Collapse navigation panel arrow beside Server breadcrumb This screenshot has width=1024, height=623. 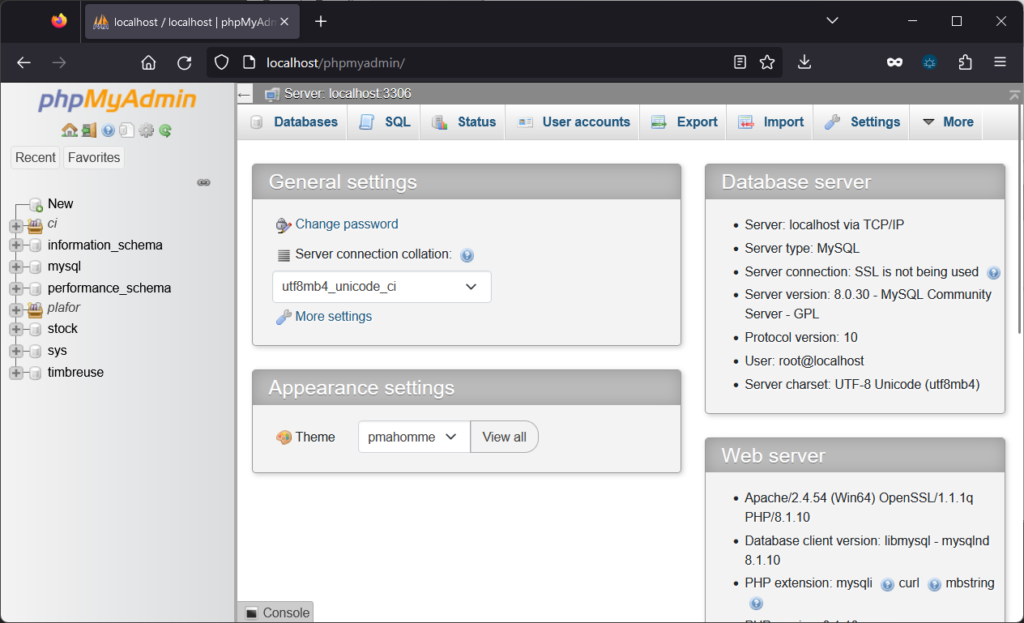pos(244,95)
